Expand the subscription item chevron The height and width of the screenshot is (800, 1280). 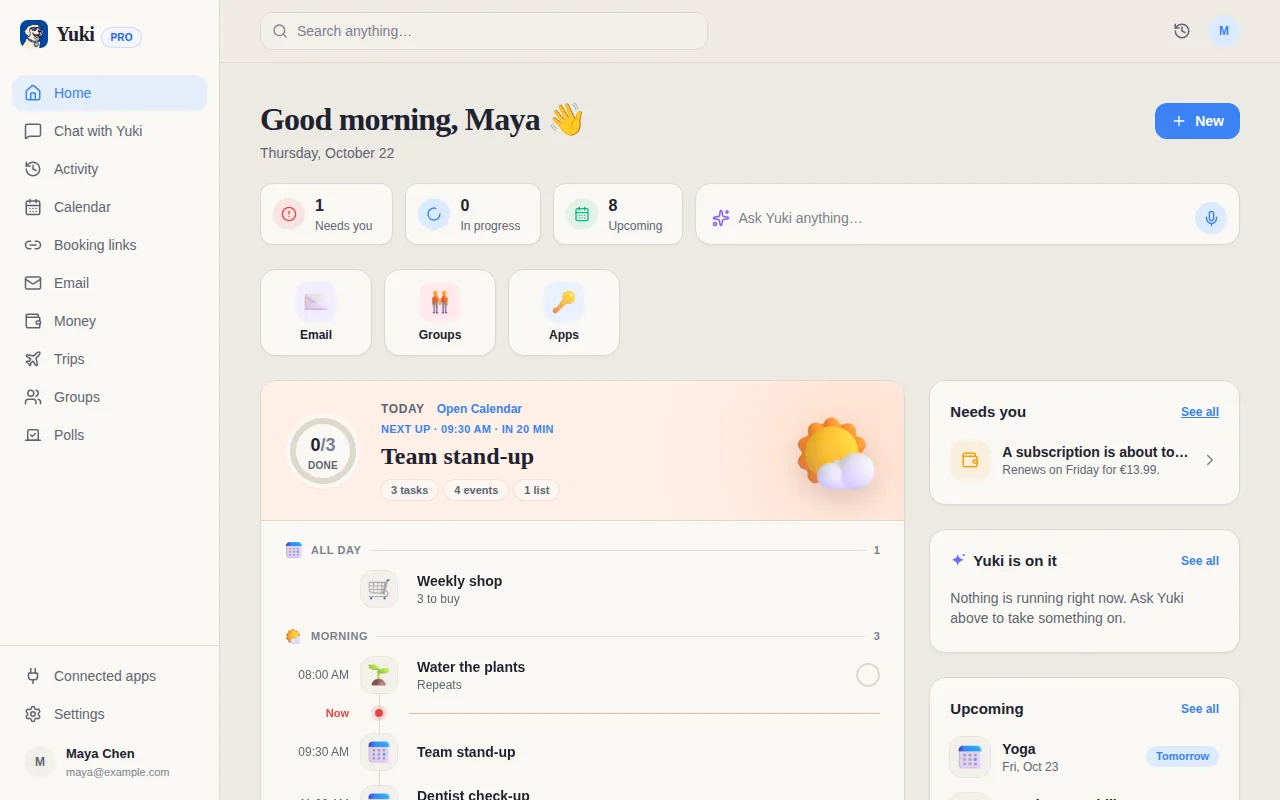tap(1209, 460)
